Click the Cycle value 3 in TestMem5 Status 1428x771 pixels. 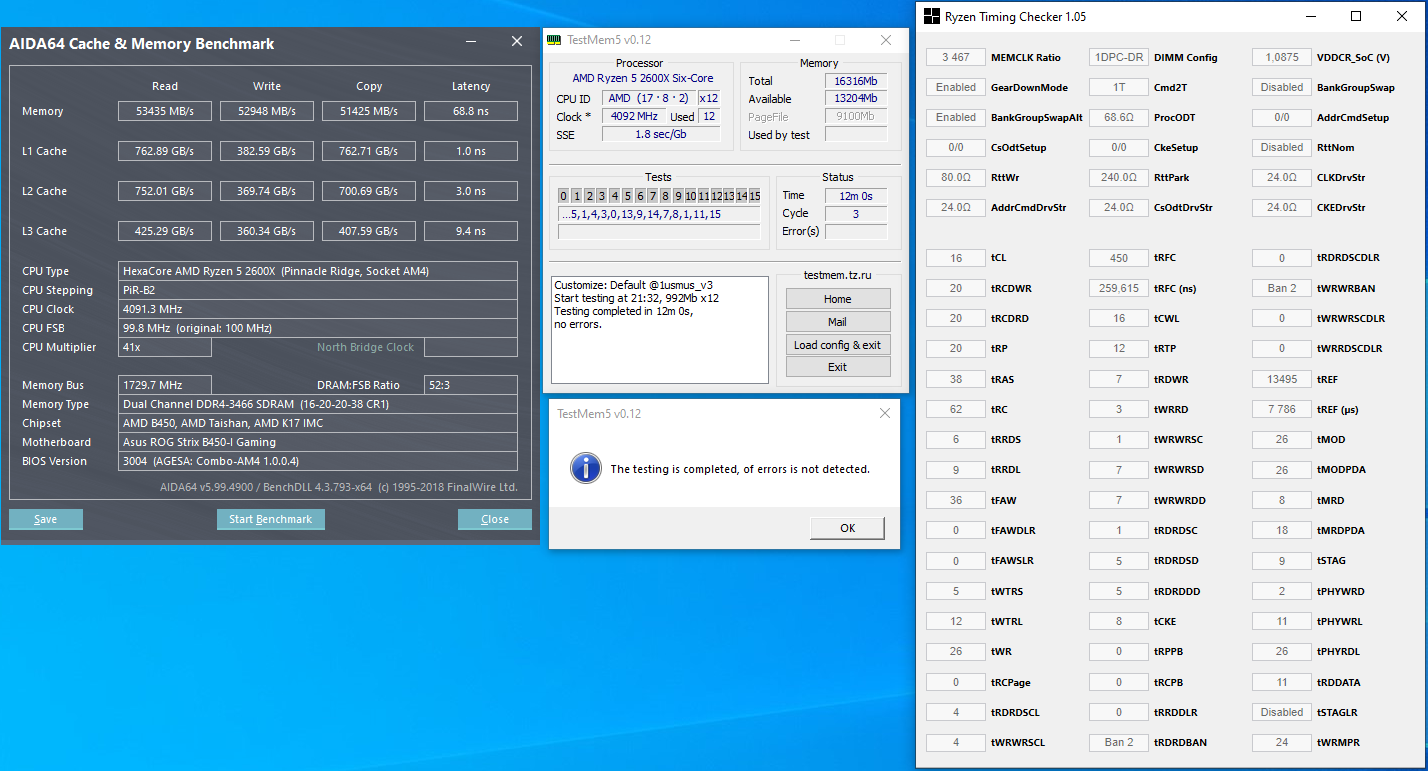856,214
